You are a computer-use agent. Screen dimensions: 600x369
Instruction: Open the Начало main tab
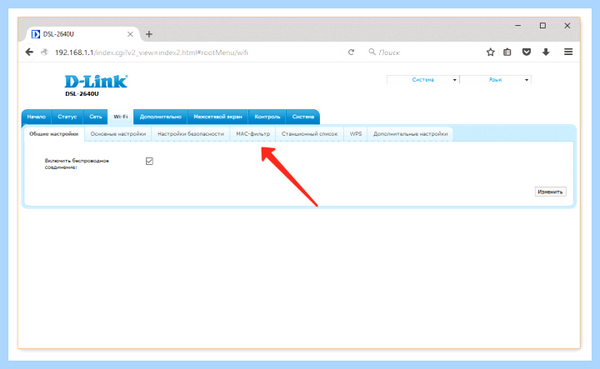(36, 117)
